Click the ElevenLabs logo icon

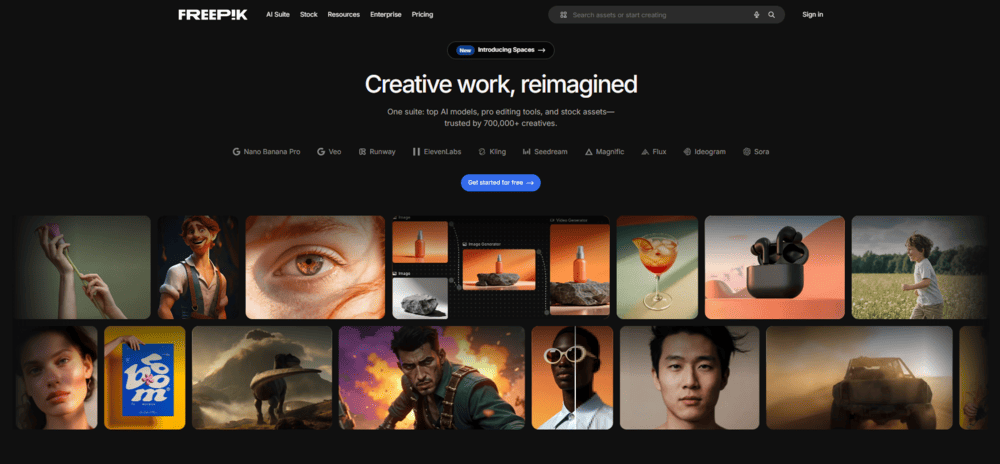click(416, 152)
